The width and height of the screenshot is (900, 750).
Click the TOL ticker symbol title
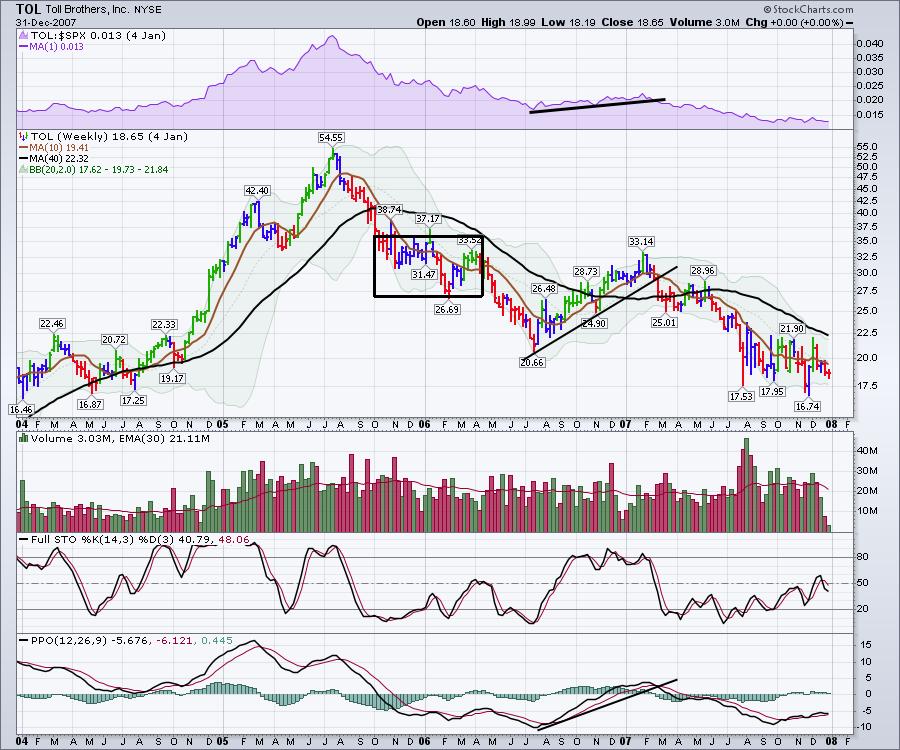pyautogui.click(x=29, y=8)
